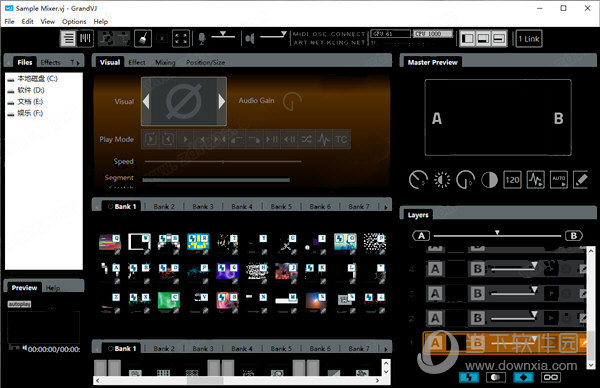Click the 120 BPM tempo box
600x388 pixels.
click(x=512, y=180)
